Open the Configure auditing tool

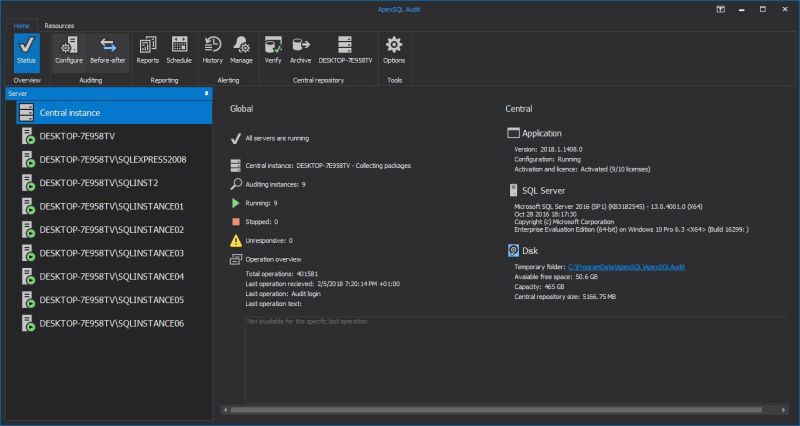click(x=69, y=52)
